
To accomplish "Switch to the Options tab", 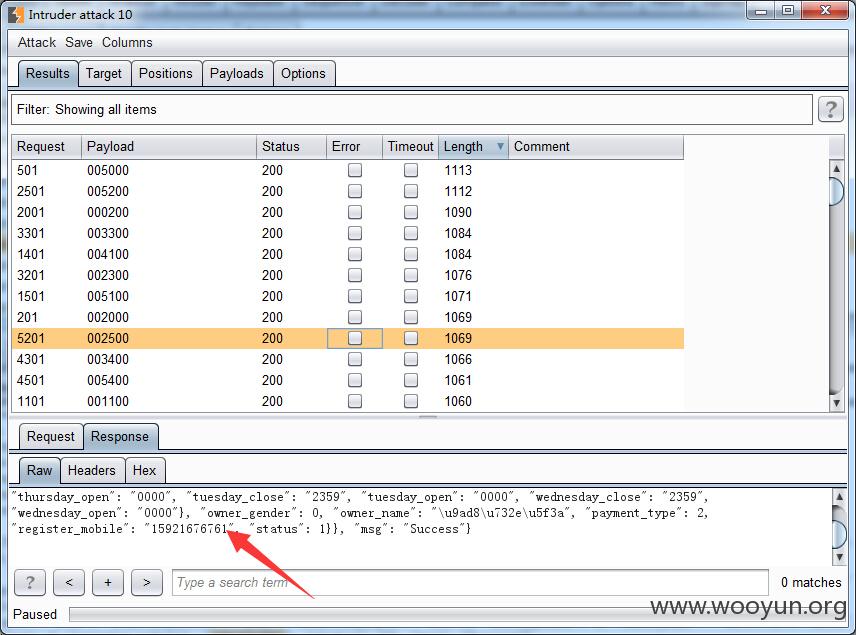I will [304, 74].
